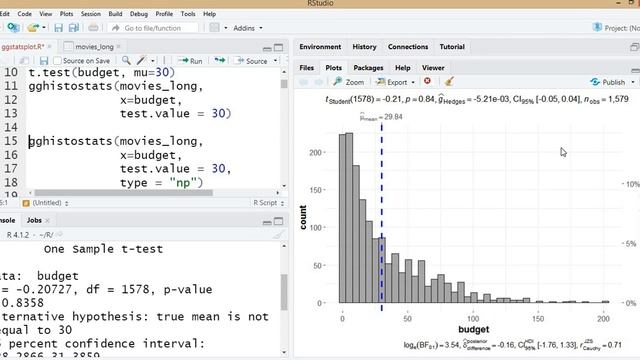Focus the Go to file/function field
Screen dimensions: 640x360
click(153, 28)
